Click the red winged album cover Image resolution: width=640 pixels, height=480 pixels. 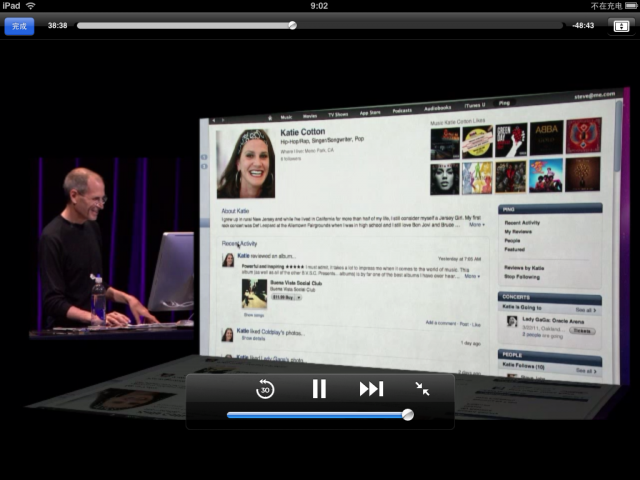tap(584, 136)
